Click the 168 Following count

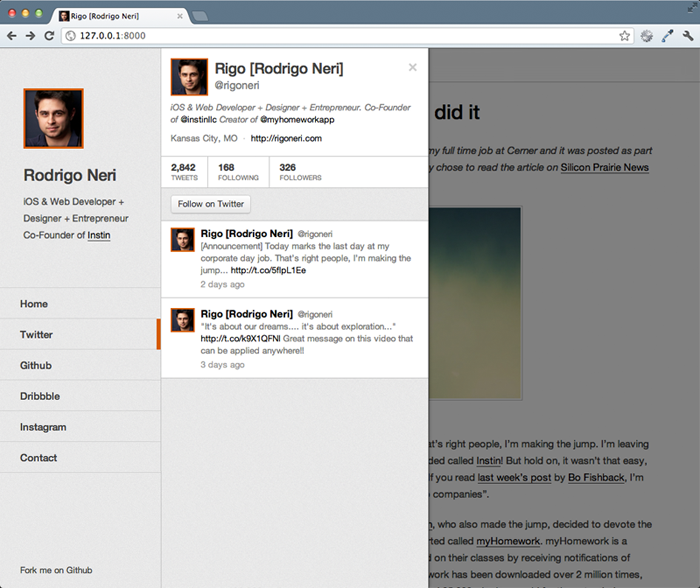click(238, 172)
